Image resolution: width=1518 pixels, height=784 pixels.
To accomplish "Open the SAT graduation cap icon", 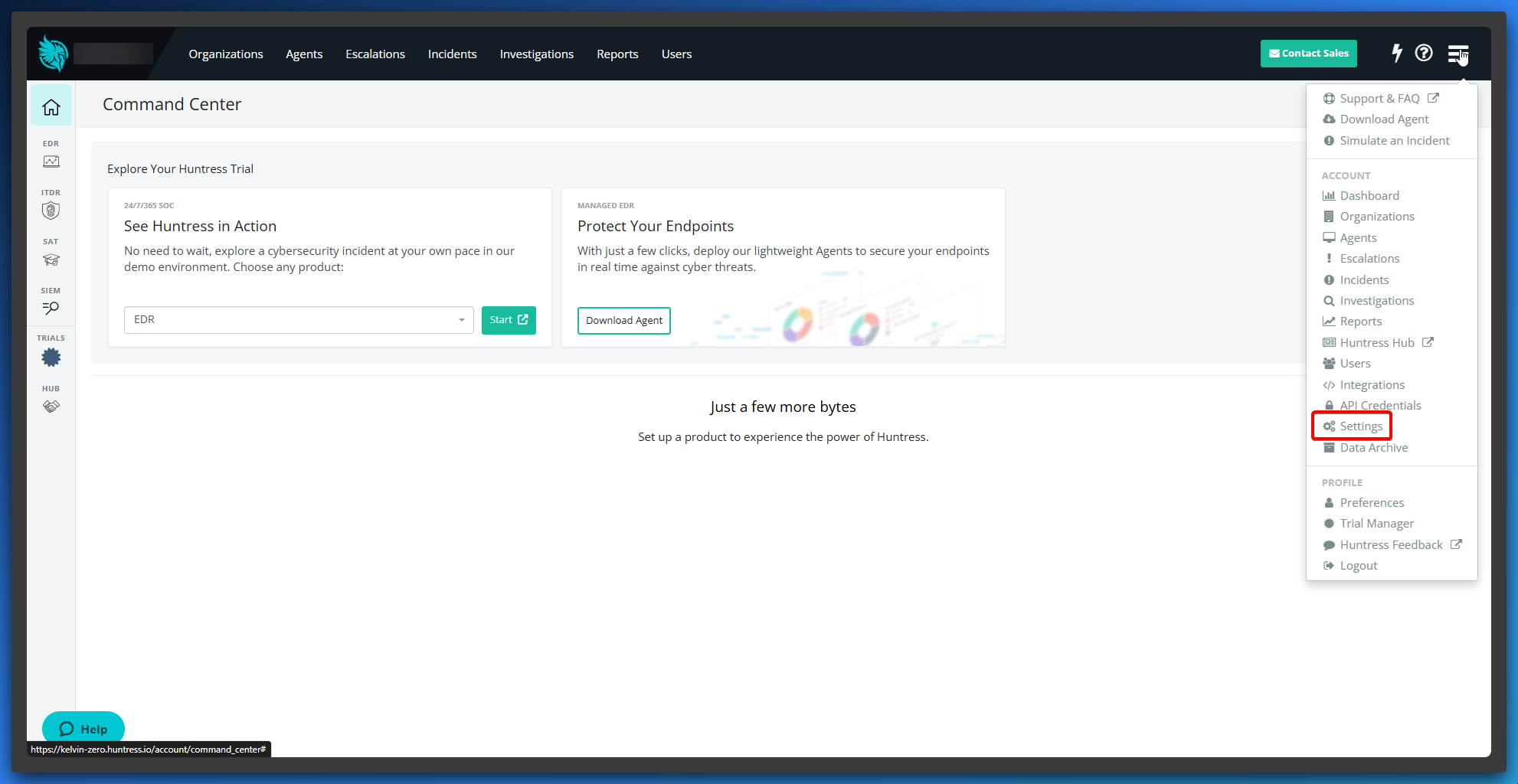I will 51,260.
